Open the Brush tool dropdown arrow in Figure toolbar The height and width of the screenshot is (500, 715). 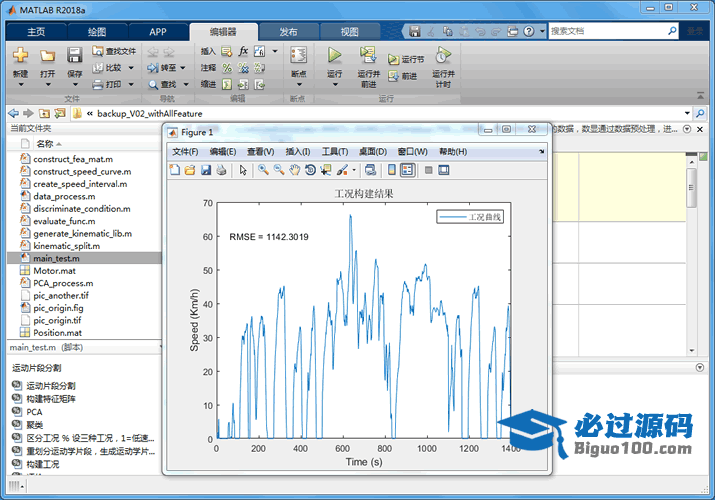point(353,170)
